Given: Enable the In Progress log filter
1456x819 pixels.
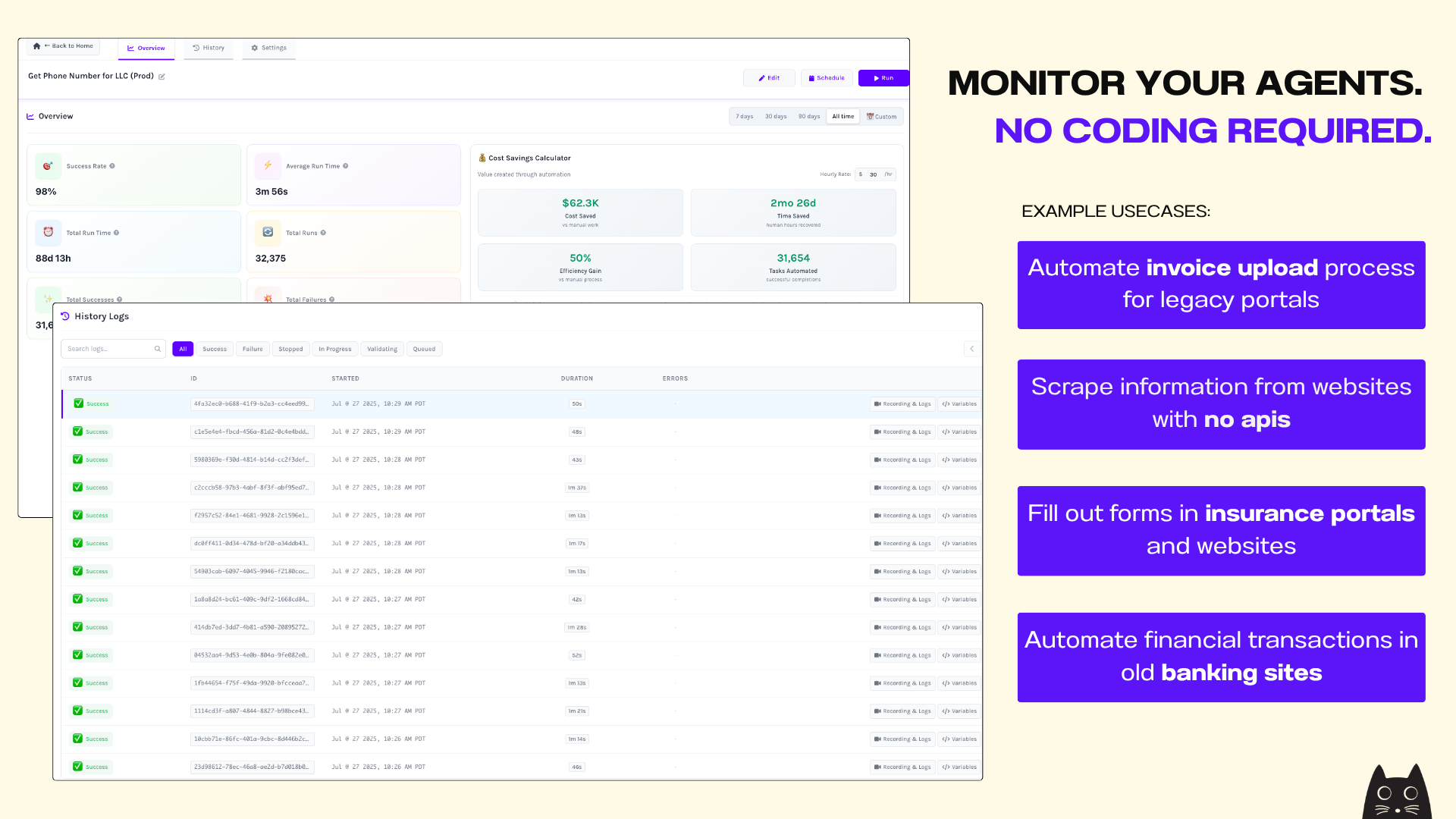Looking at the screenshot, I should click(334, 349).
